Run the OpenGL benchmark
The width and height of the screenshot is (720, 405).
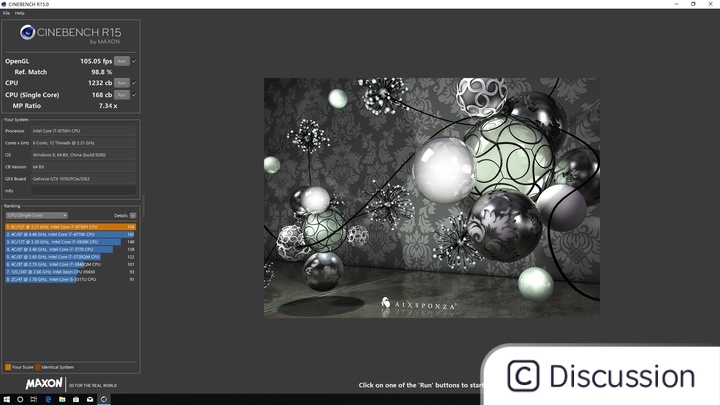point(121,61)
